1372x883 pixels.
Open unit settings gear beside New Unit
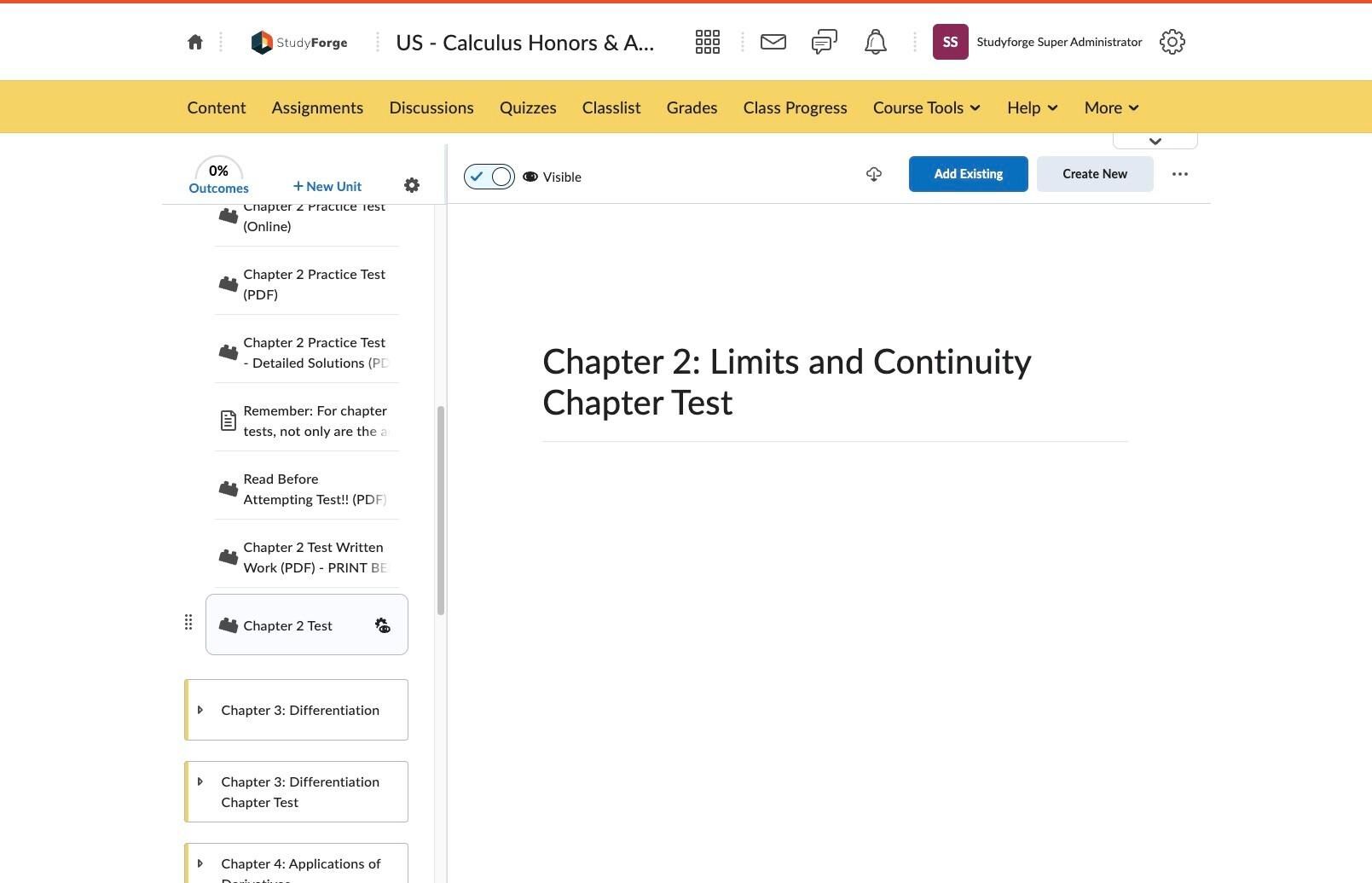tap(412, 185)
